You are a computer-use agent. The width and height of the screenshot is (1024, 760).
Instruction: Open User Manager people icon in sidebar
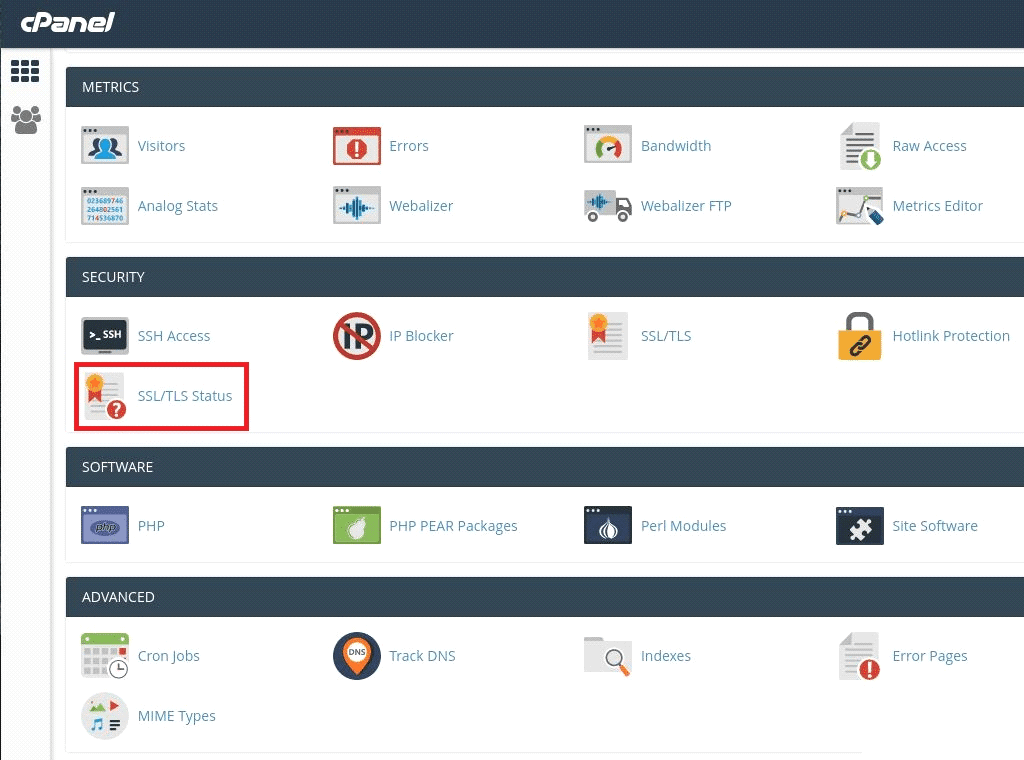pos(25,120)
